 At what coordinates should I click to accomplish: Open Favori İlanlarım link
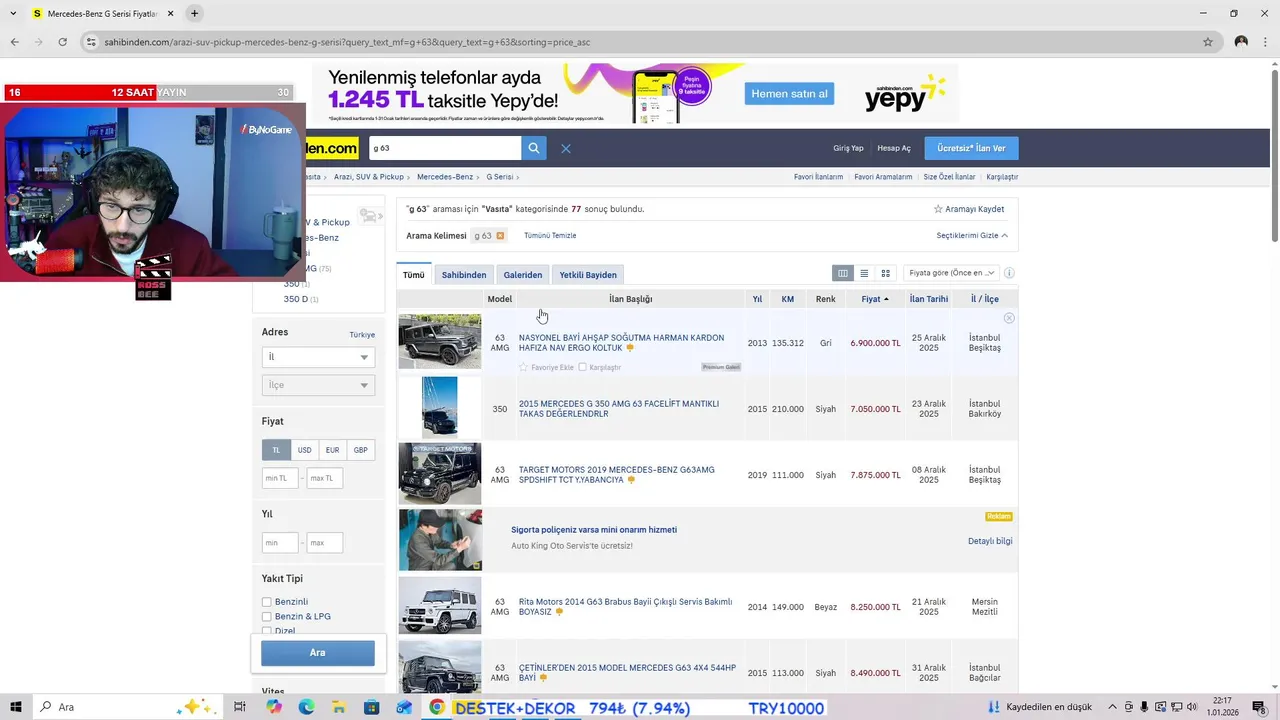click(818, 177)
